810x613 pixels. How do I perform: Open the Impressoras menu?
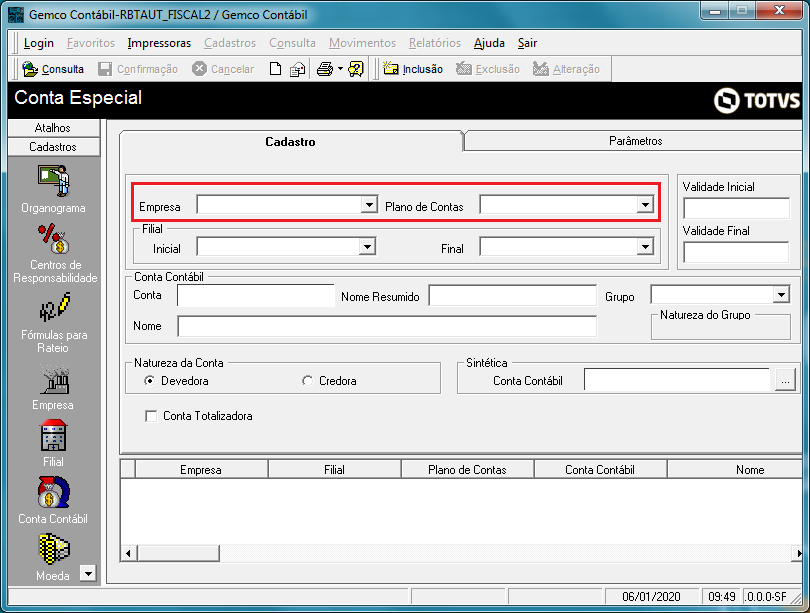[159, 43]
